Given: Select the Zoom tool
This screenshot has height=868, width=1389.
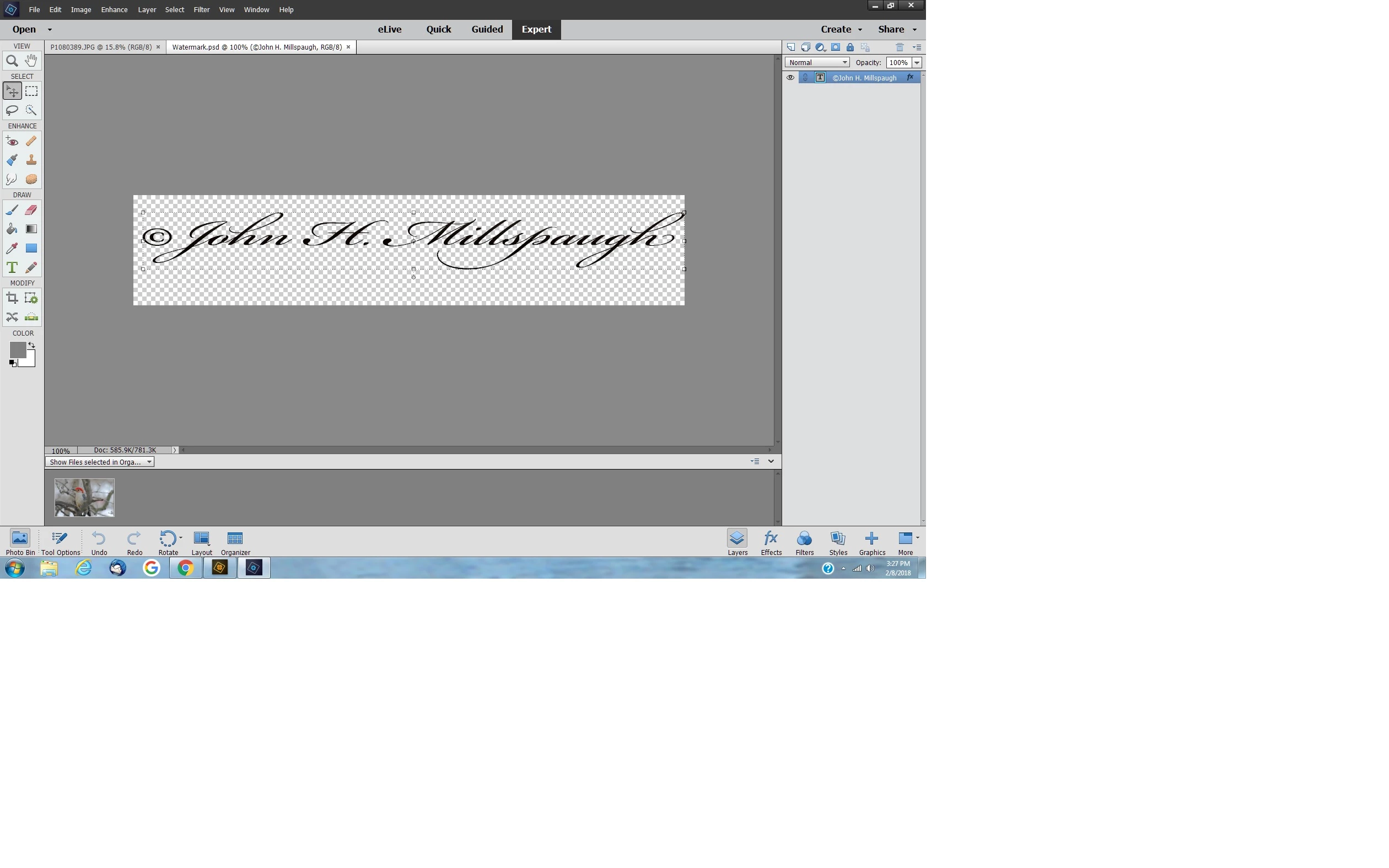Looking at the screenshot, I should click(12, 61).
